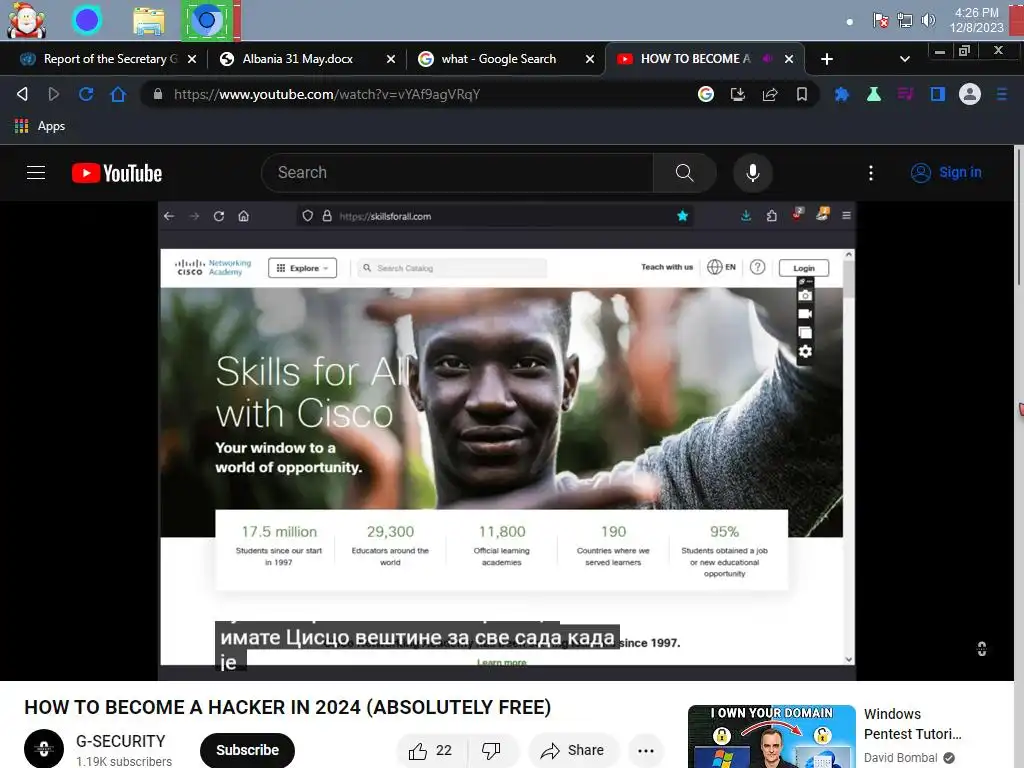Open the Apps bookmarks shortcut

40,126
